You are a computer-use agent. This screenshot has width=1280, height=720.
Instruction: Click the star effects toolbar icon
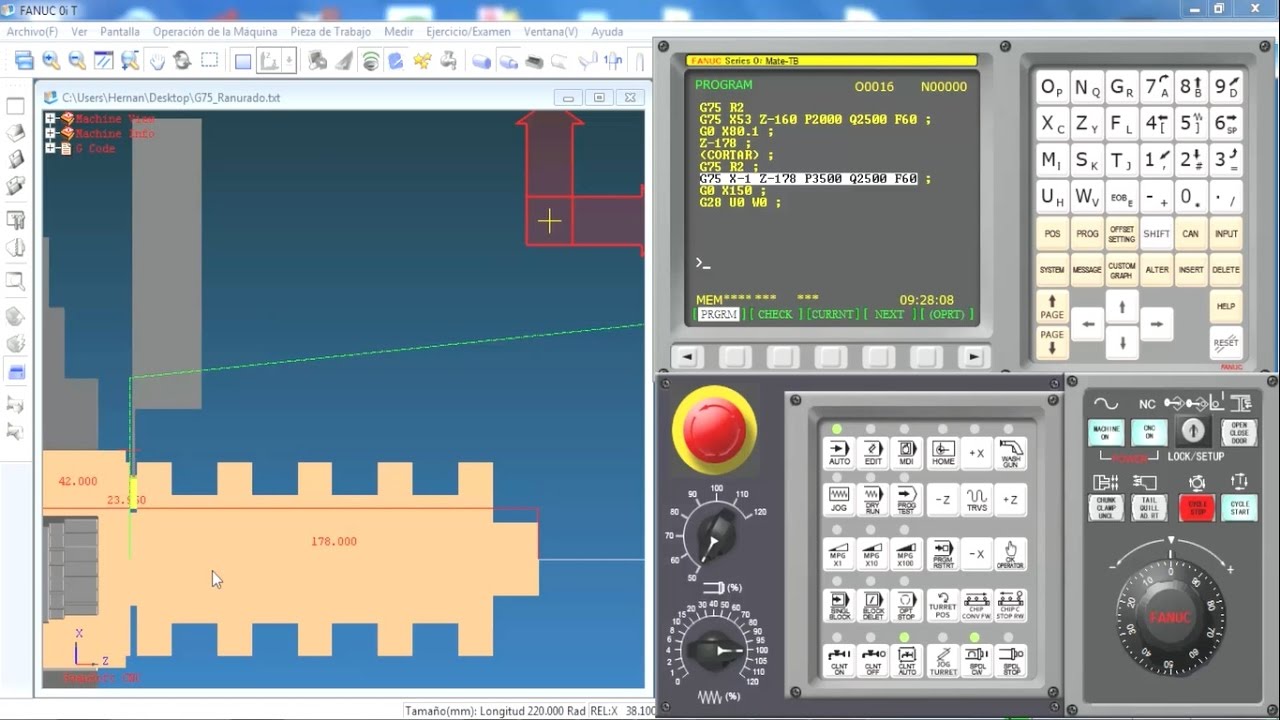coord(422,61)
